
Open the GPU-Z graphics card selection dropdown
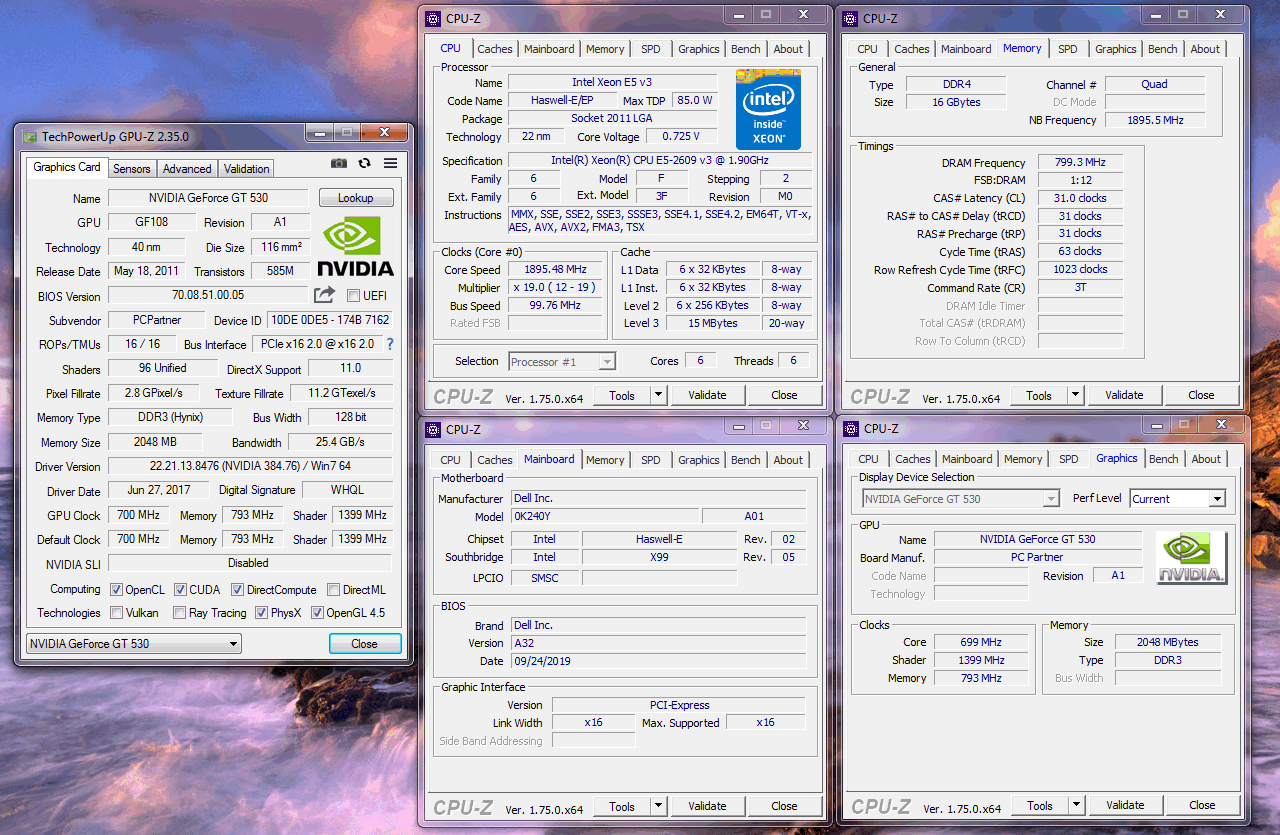click(134, 644)
